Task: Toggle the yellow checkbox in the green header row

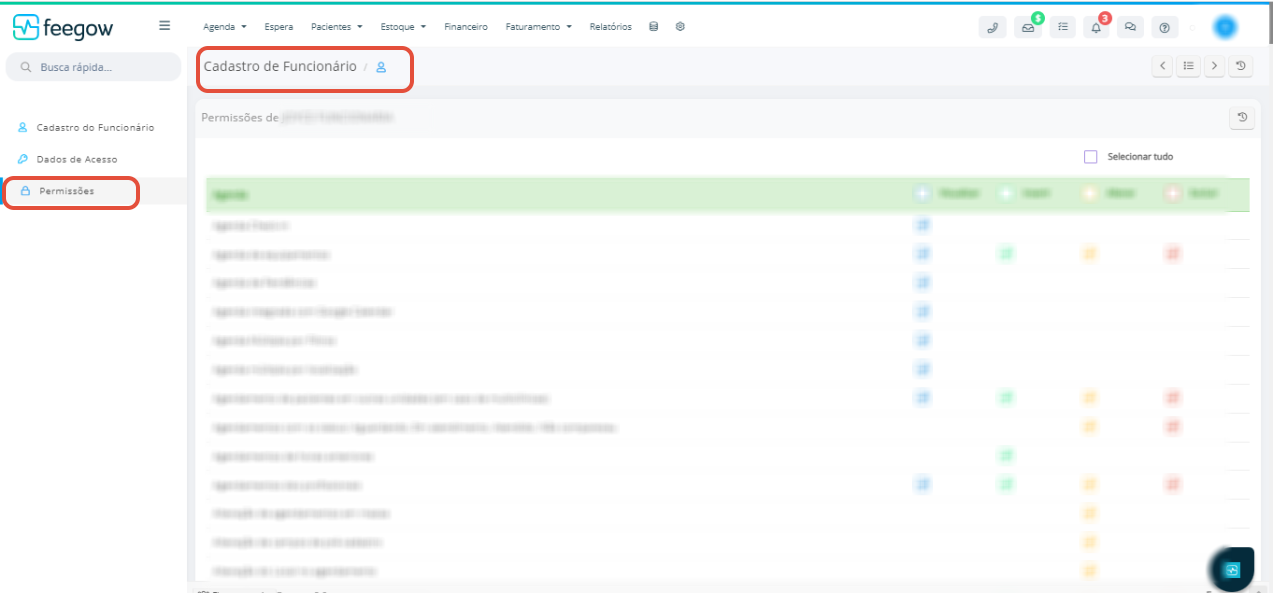Action: [1090, 194]
